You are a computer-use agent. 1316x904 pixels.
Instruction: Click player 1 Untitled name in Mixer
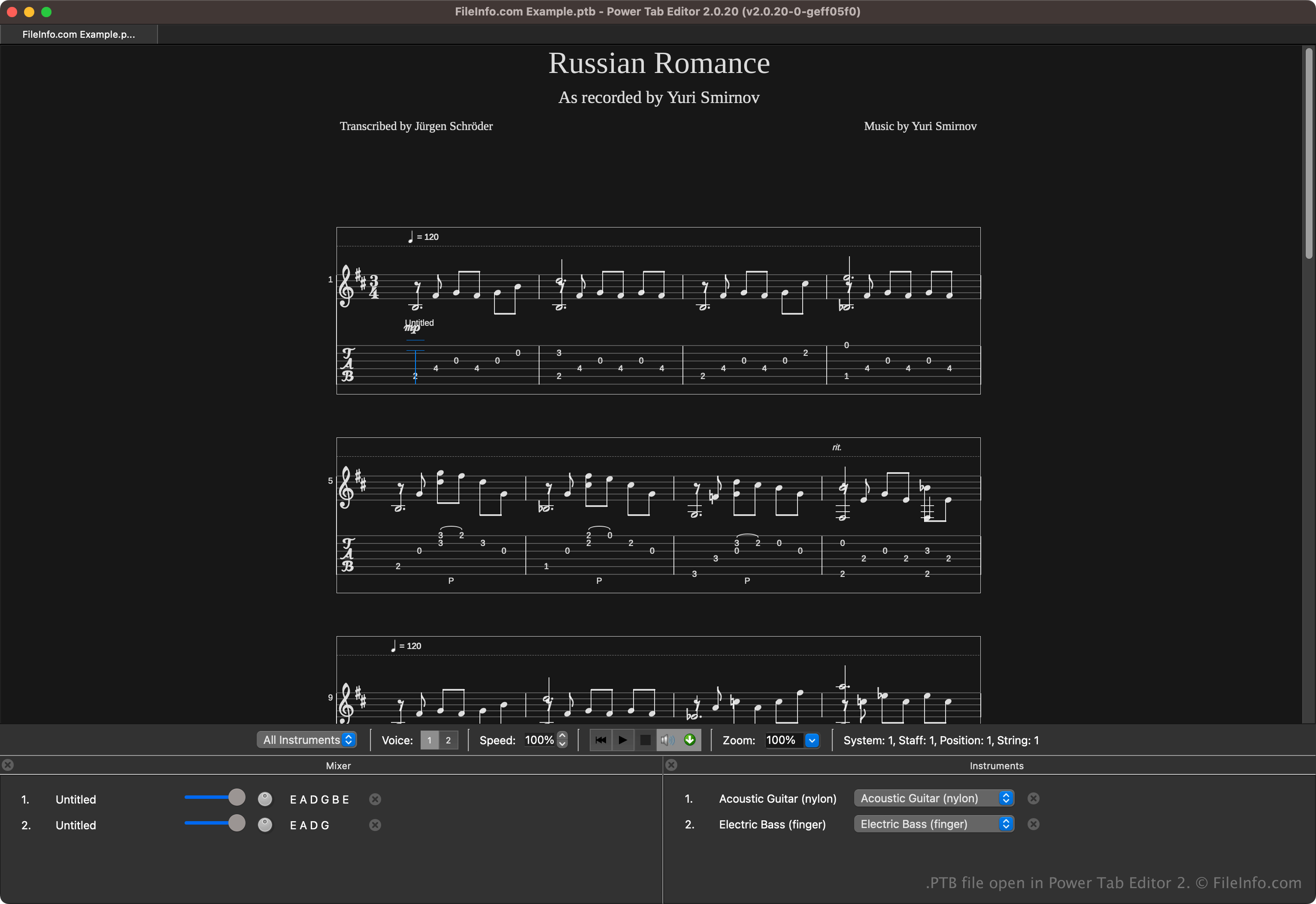coord(76,799)
